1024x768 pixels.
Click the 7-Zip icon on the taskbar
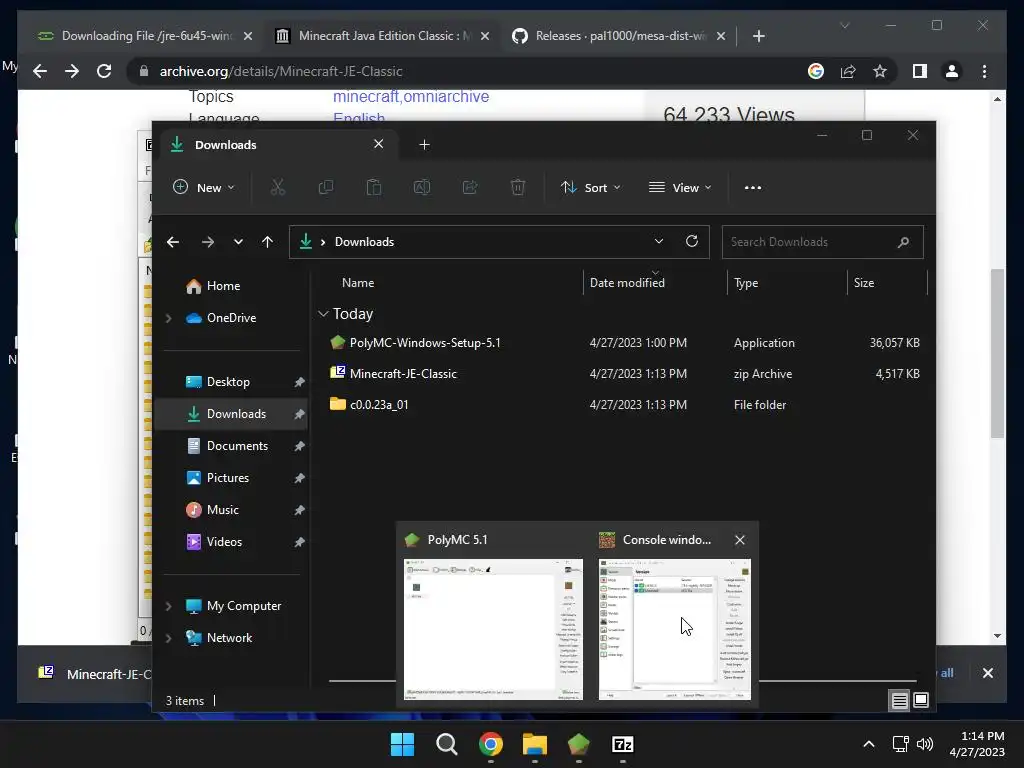(622, 744)
